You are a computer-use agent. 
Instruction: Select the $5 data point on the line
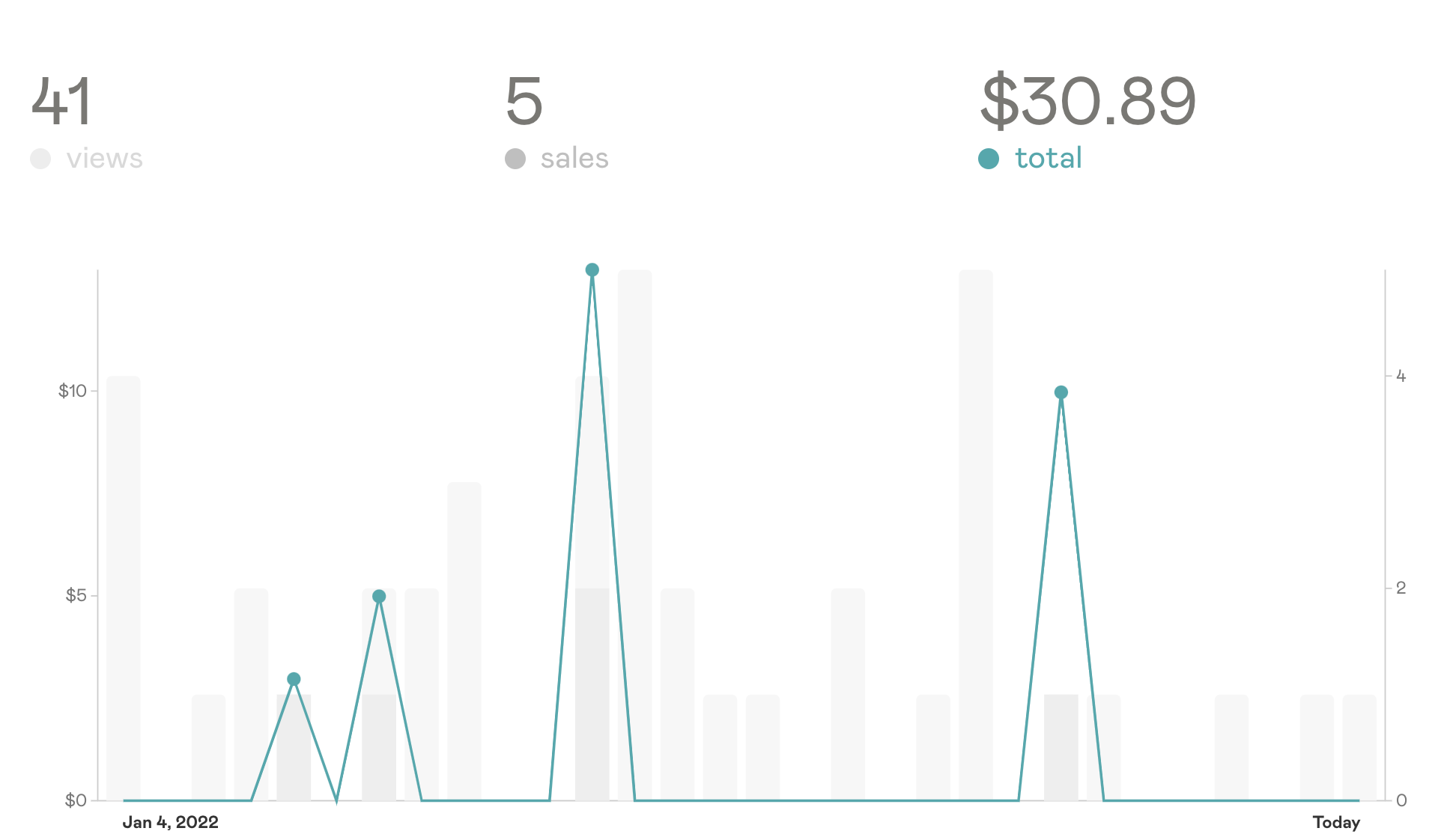click(379, 597)
